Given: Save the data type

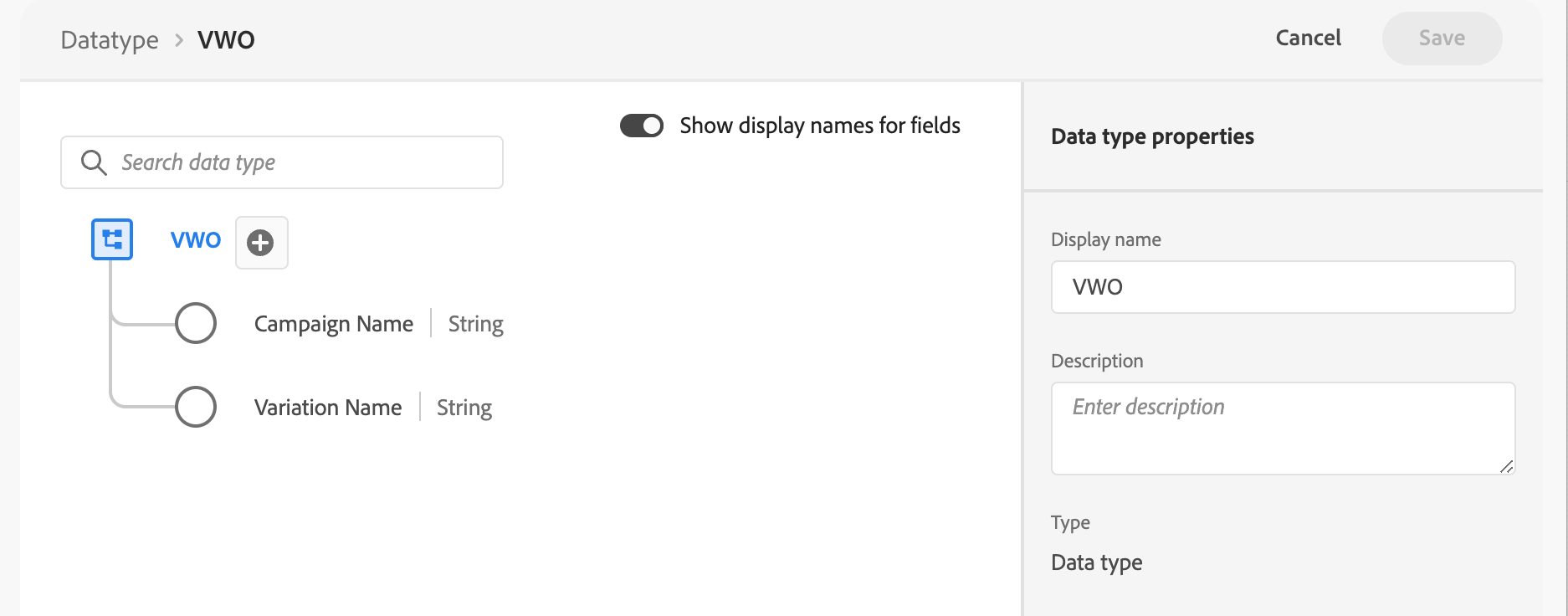Looking at the screenshot, I should click(1442, 38).
